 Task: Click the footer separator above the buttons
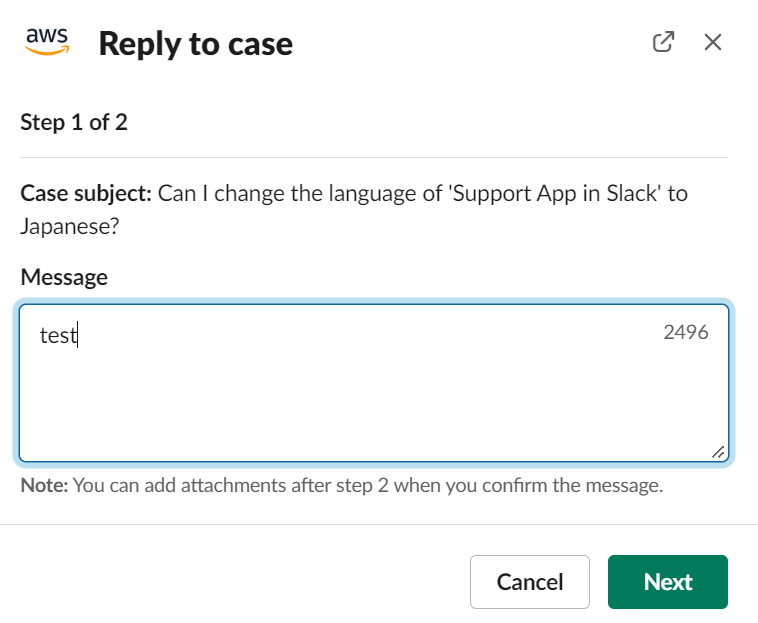pos(379,524)
